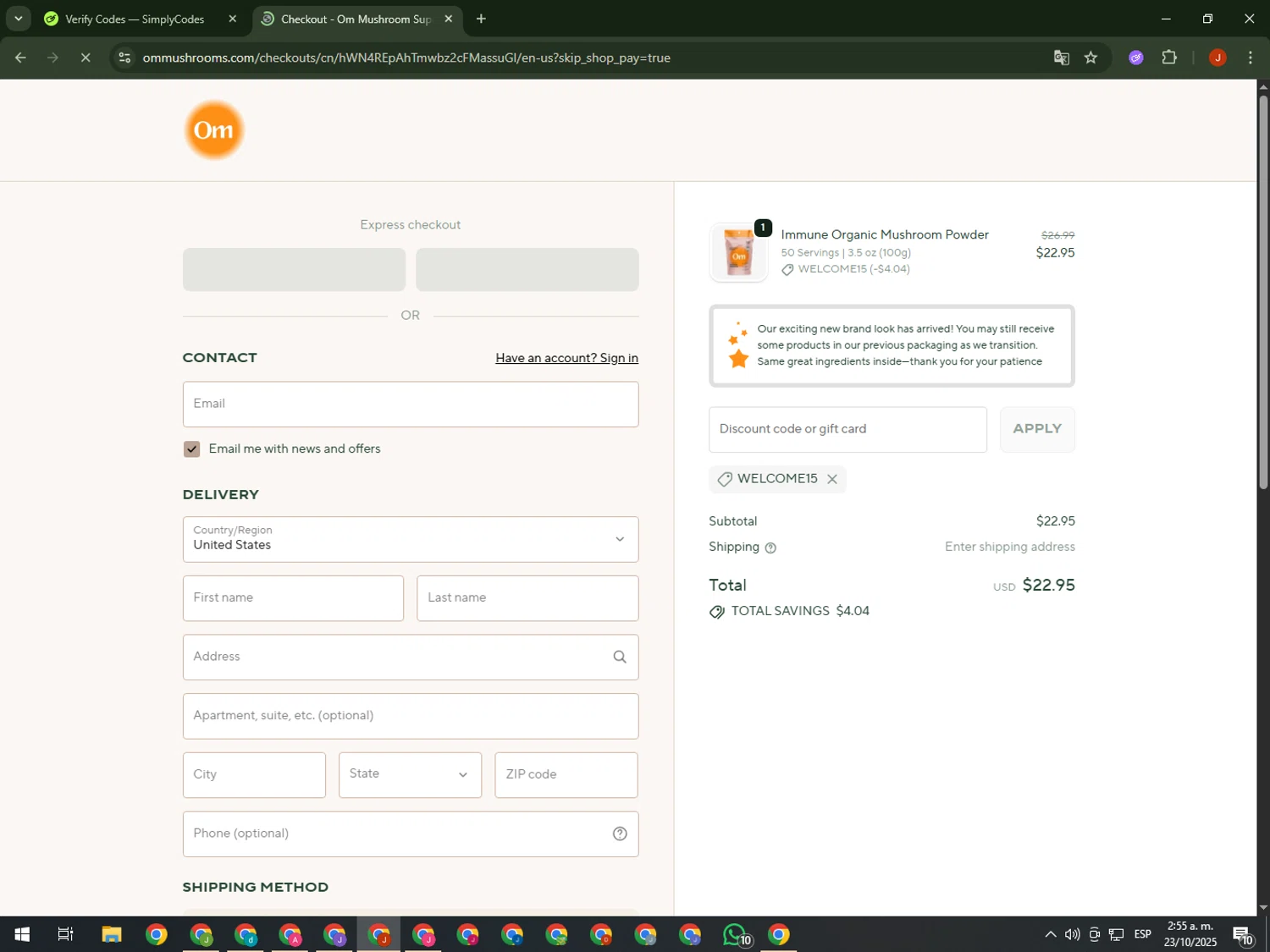Click the ZIP code field
Screen dimensions: 1270x952
566,774
